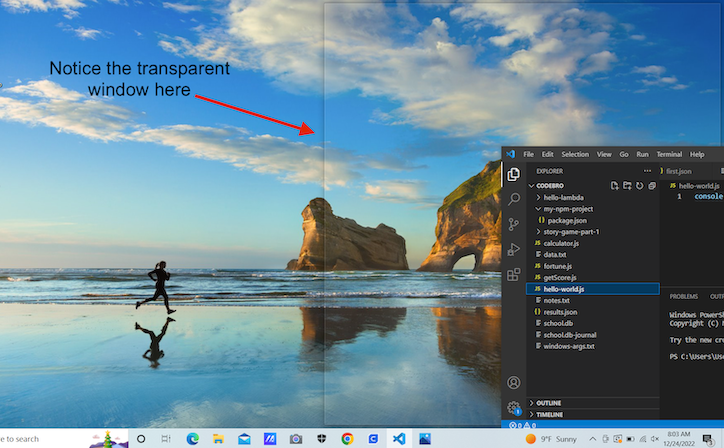724x448 pixels.
Task: Open the Terminal menu
Action: click(x=669, y=154)
